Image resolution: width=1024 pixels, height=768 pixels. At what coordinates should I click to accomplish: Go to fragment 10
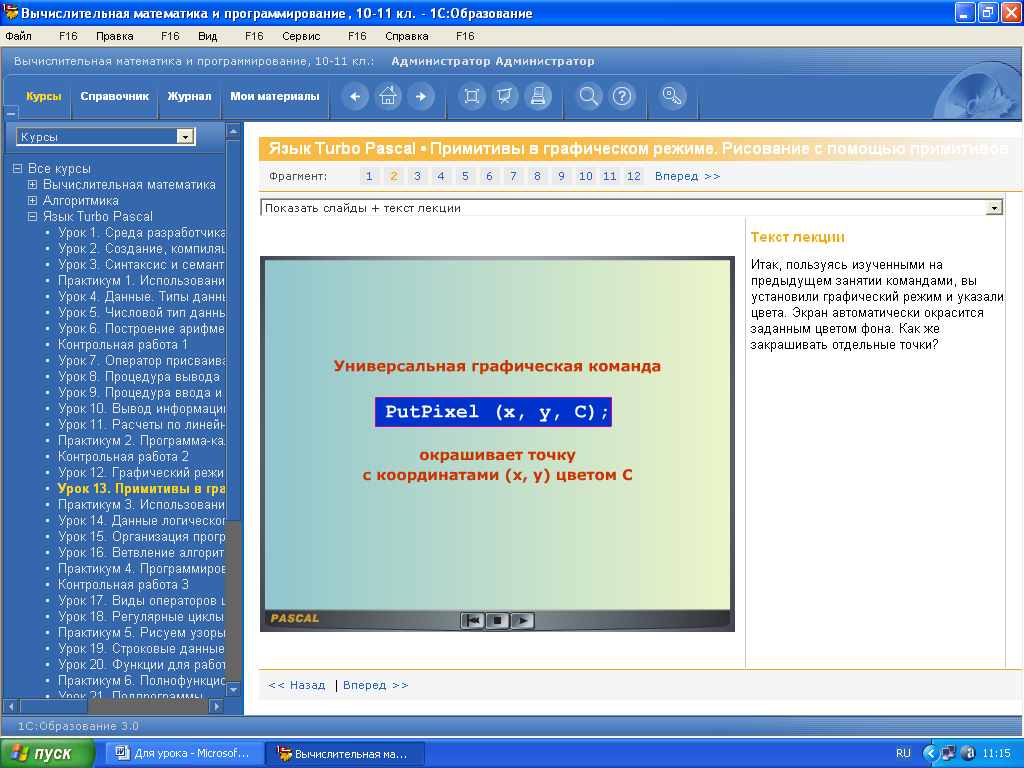pos(586,176)
